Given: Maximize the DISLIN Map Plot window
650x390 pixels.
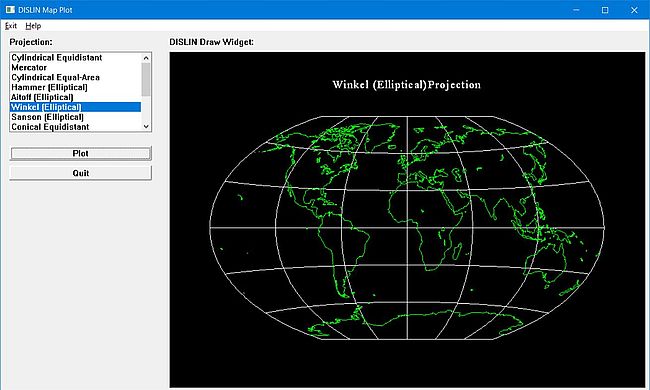Looking at the screenshot, I should point(605,10).
